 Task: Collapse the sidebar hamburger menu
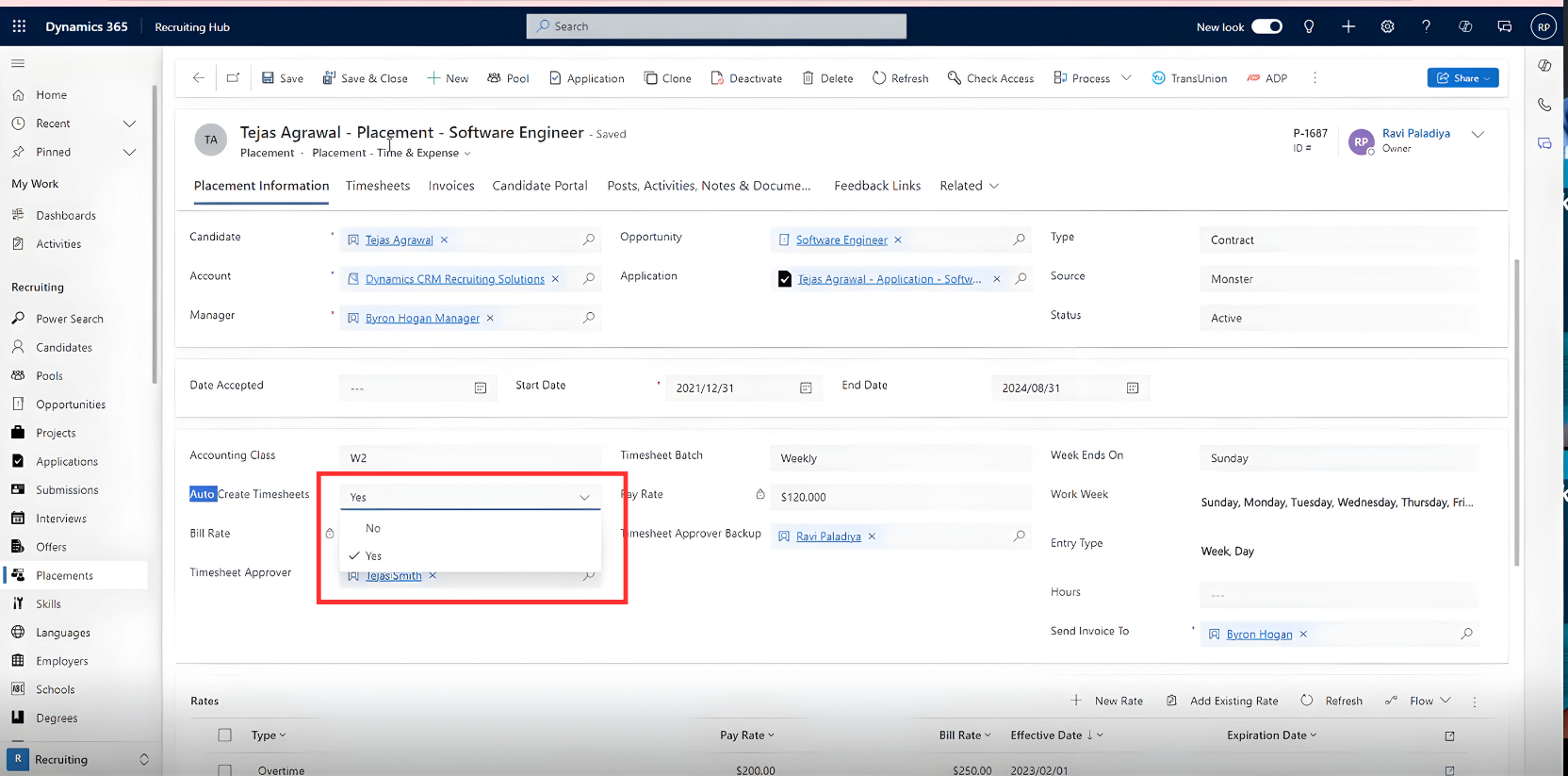[x=18, y=63]
